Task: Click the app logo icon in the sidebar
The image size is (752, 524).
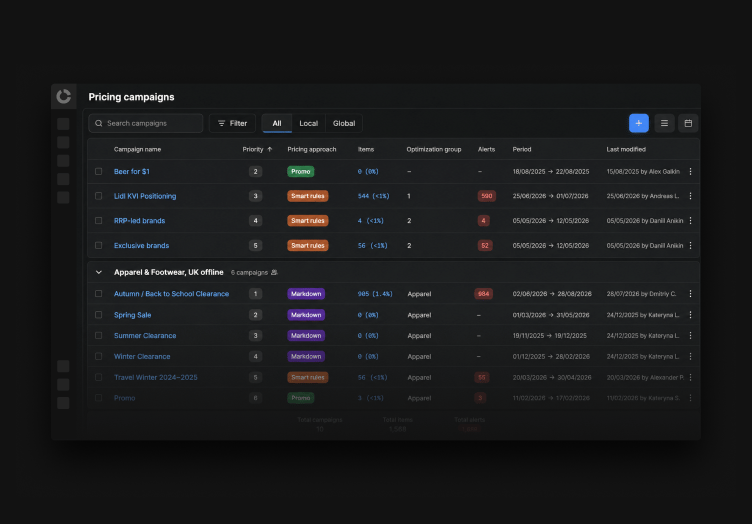Action: [63, 96]
